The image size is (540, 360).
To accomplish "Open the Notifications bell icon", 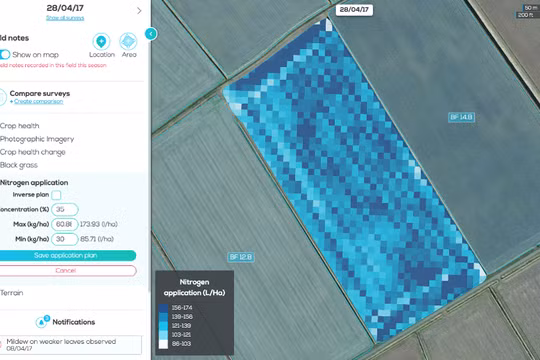I will click(x=42, y=322).
